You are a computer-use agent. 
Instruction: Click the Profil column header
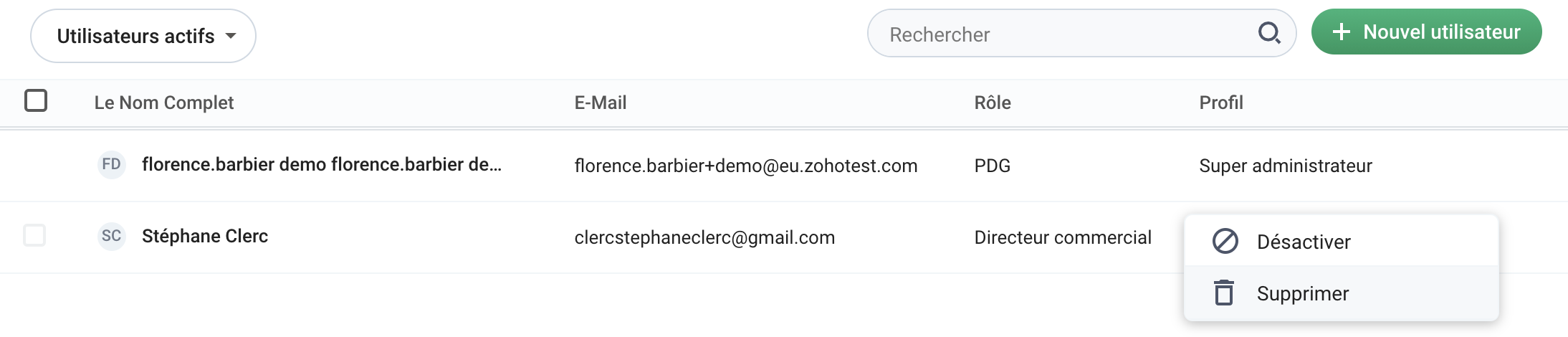pyautogui.click(x=1221, y=103)
